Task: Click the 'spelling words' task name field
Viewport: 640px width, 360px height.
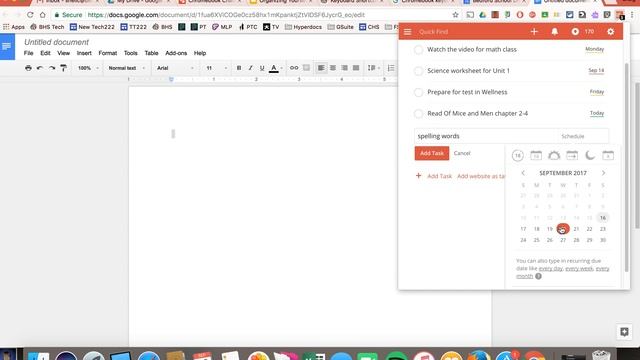Action: [x=485, y=136]
